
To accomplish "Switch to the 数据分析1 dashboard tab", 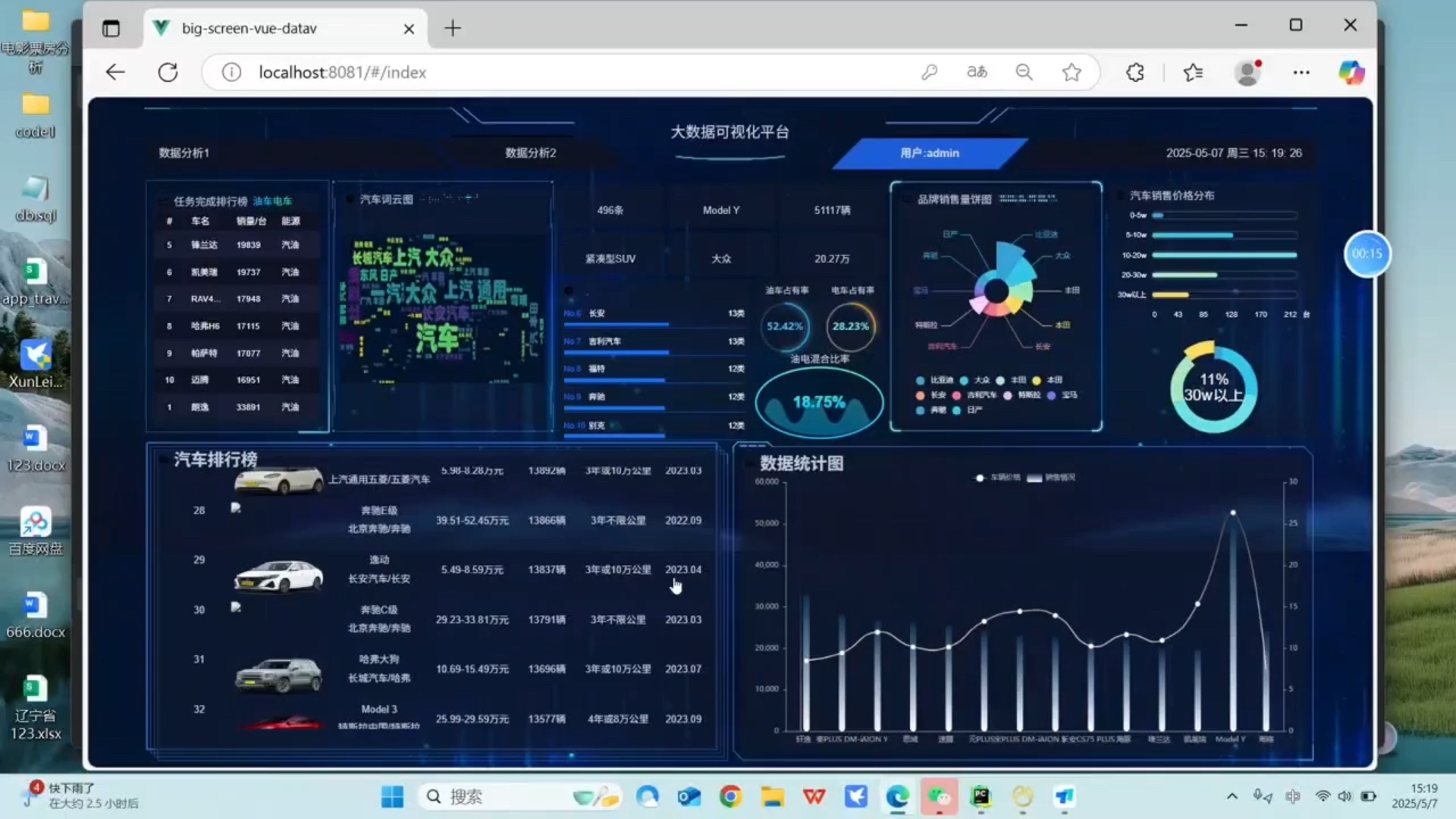I will (184, 152).
